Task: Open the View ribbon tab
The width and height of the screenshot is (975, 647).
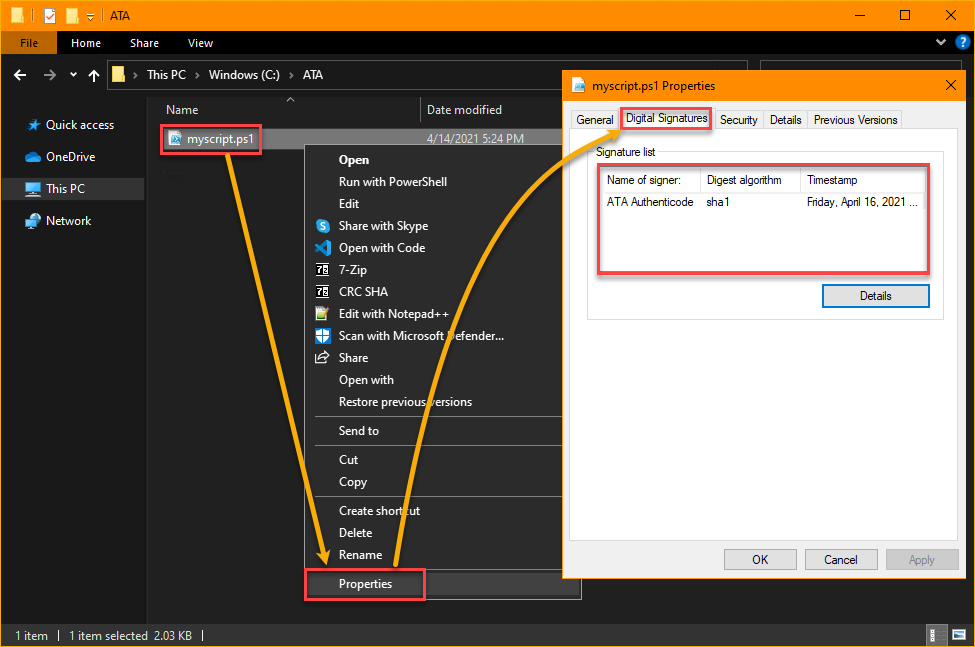Action: [x=200, y=43]
